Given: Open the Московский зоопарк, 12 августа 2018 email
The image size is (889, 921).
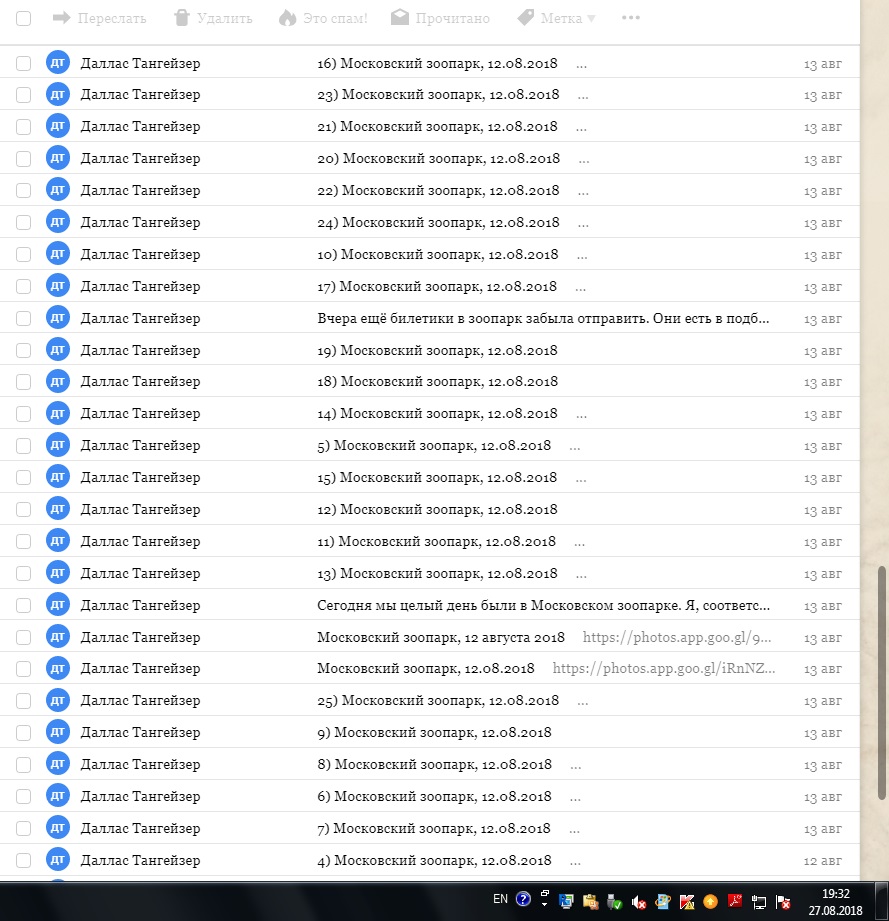Looking at the screenshot, I should pyautogui.click(x=441, y=637).
